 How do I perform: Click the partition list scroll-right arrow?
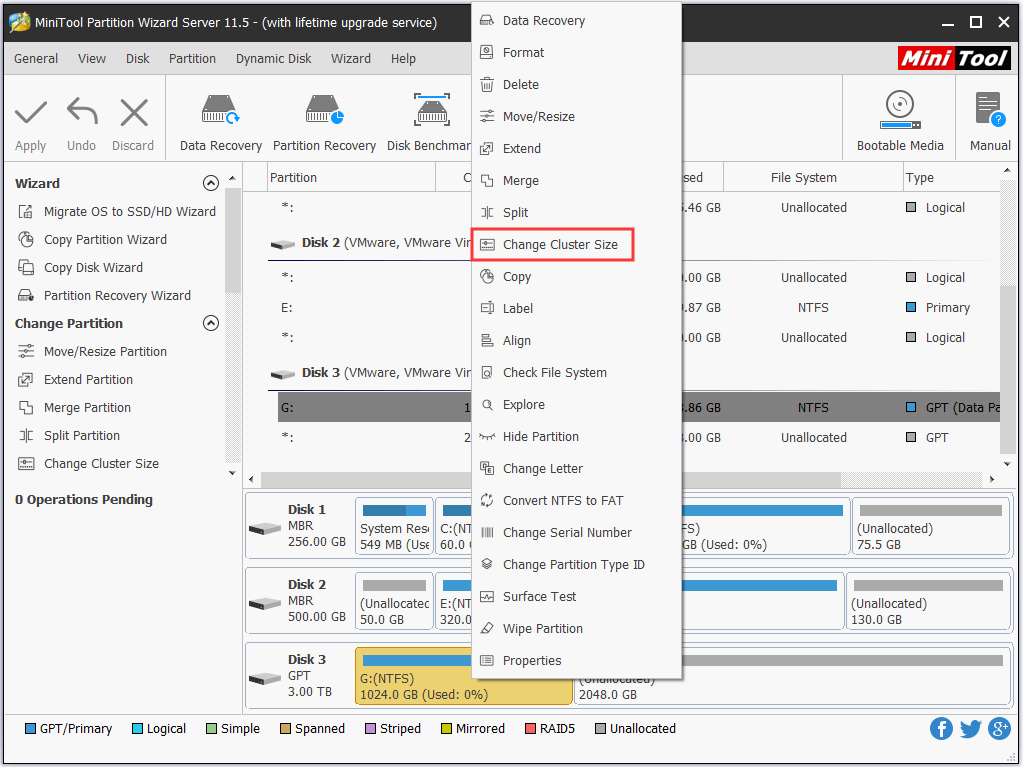[x=992, y=479]
